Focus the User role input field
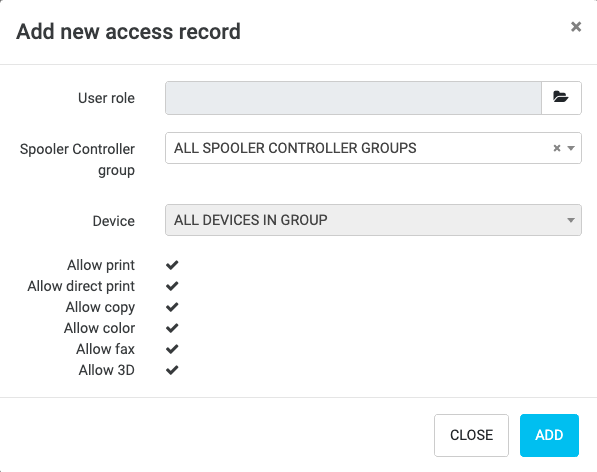The image size is (597, 472). tap(353, 98)
